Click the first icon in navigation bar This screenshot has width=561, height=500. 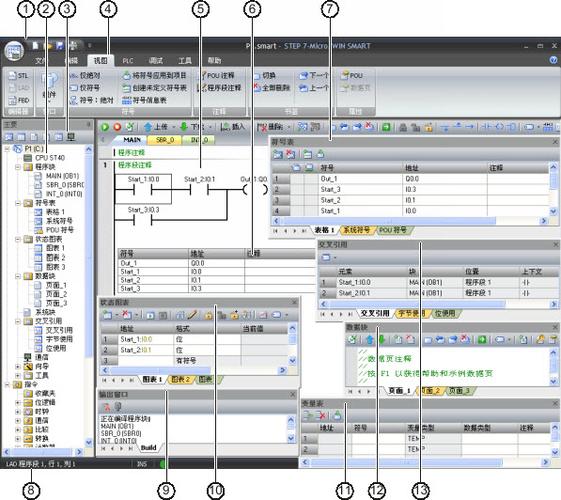(9, 137)
